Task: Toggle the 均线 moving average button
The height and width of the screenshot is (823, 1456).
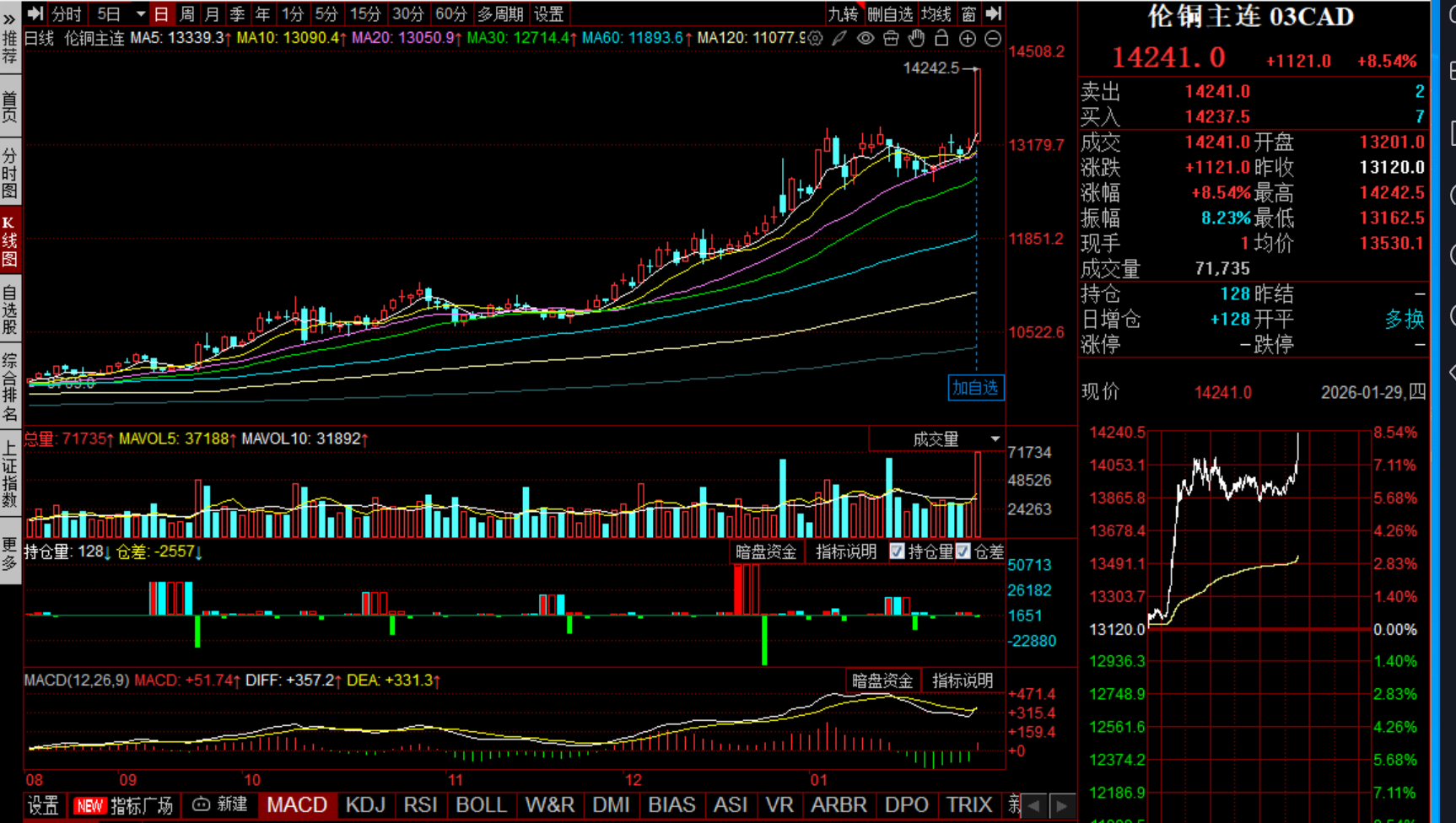Action: (936, 14)
